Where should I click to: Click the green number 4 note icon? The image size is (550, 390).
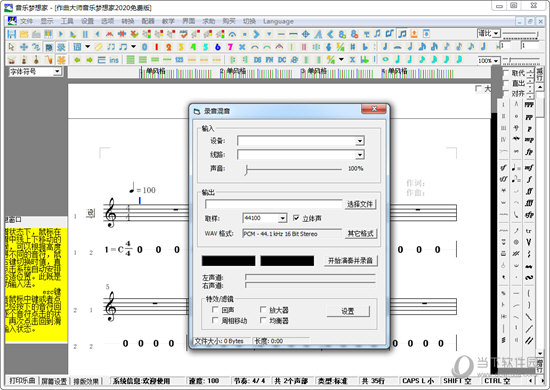click(x=193, y=47)
